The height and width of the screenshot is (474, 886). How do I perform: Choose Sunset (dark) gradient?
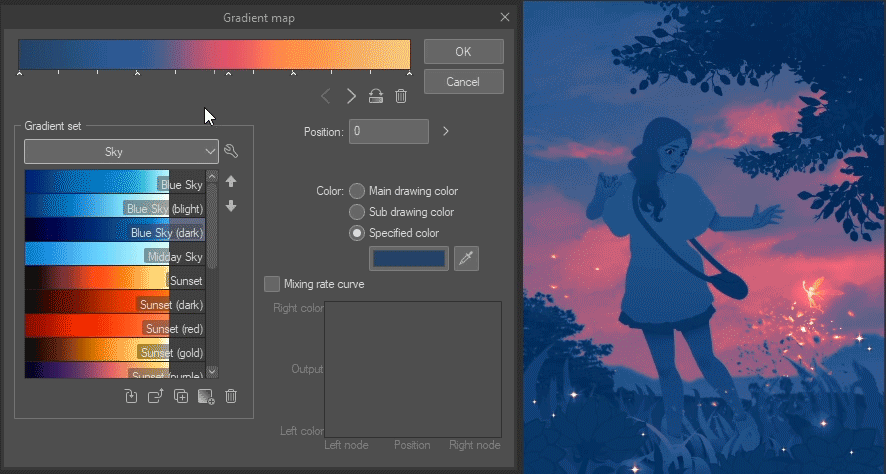[115, 302]
